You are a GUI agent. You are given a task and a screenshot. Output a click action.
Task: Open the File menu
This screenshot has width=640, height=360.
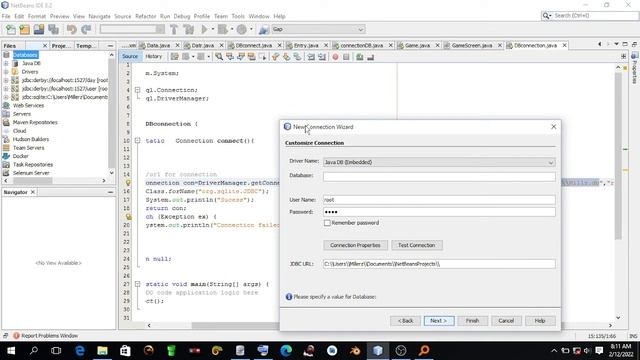[x=6, y=16]
